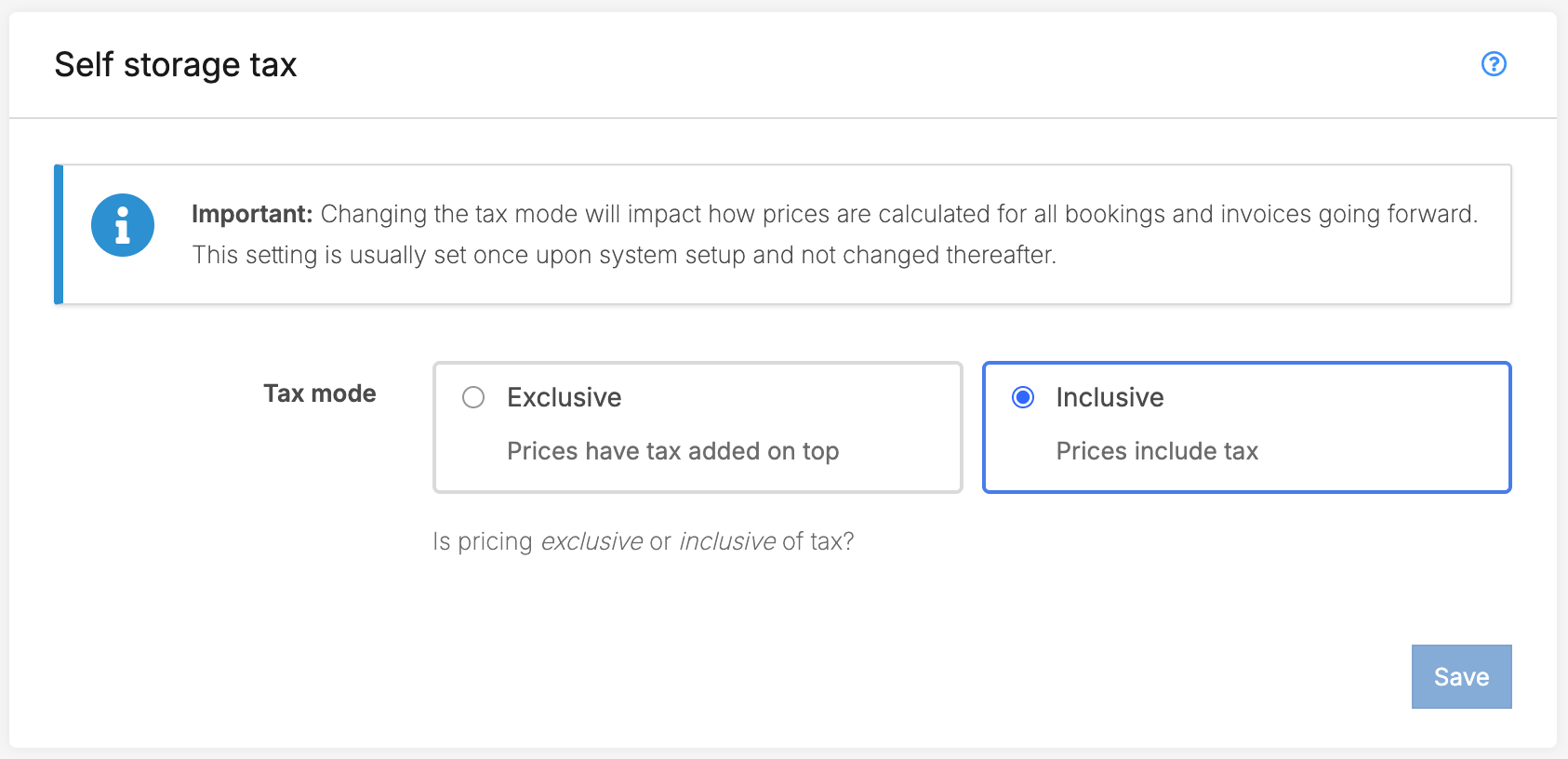Click the horizontal divider under the heading
Screen dimensions: 1568x759
click(783, 118)
